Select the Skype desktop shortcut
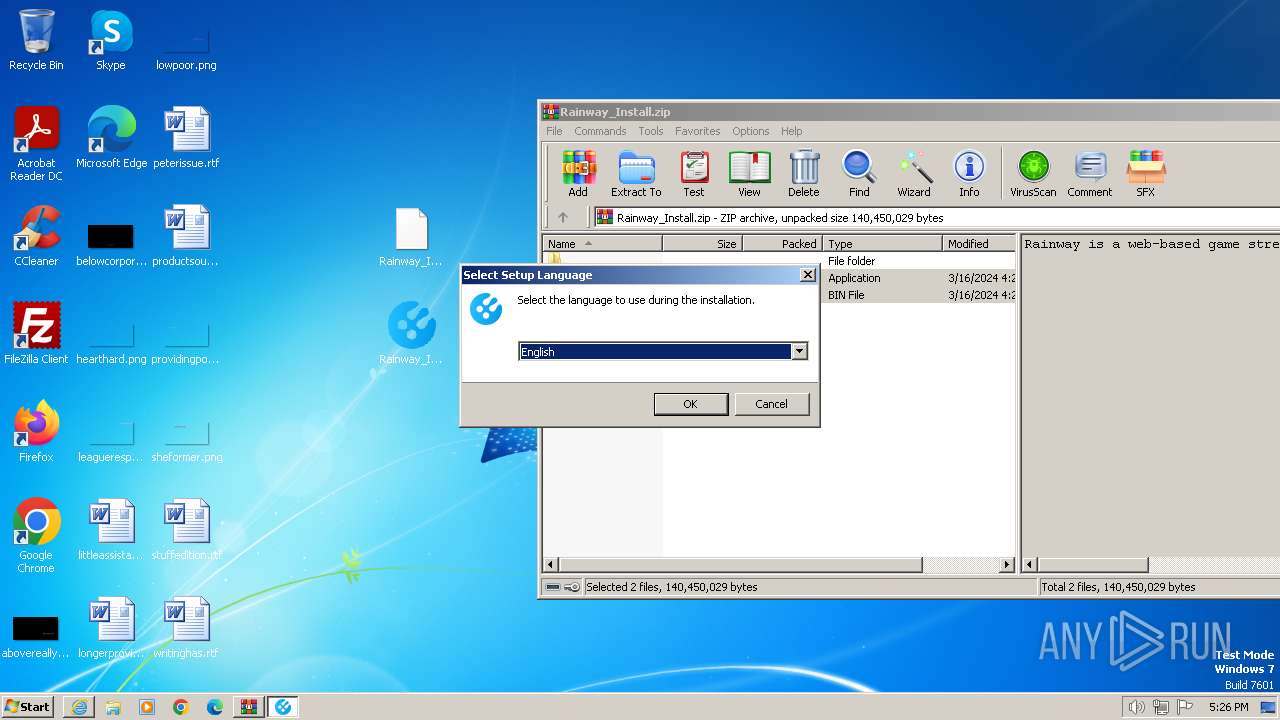 tap(111, 40)
